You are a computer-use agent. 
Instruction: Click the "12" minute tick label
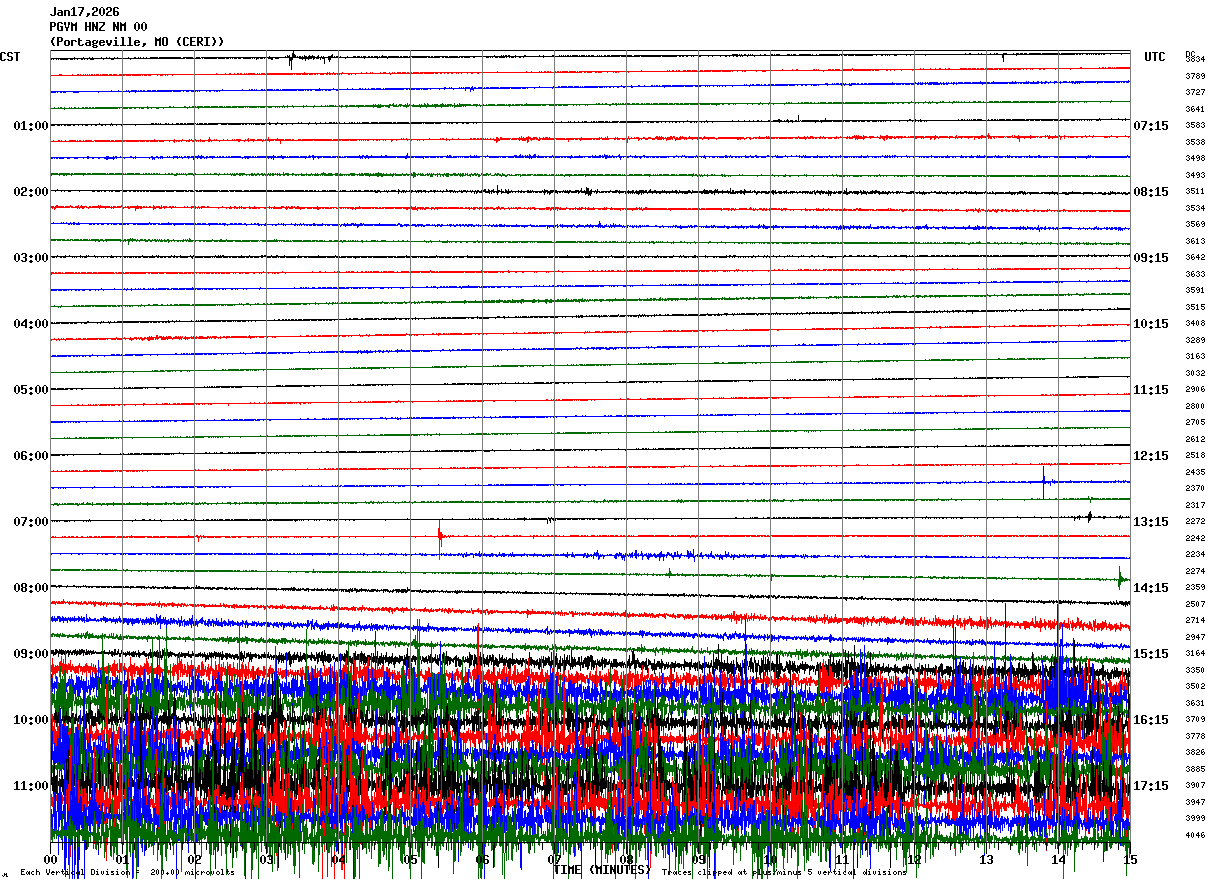pos(914,860)
